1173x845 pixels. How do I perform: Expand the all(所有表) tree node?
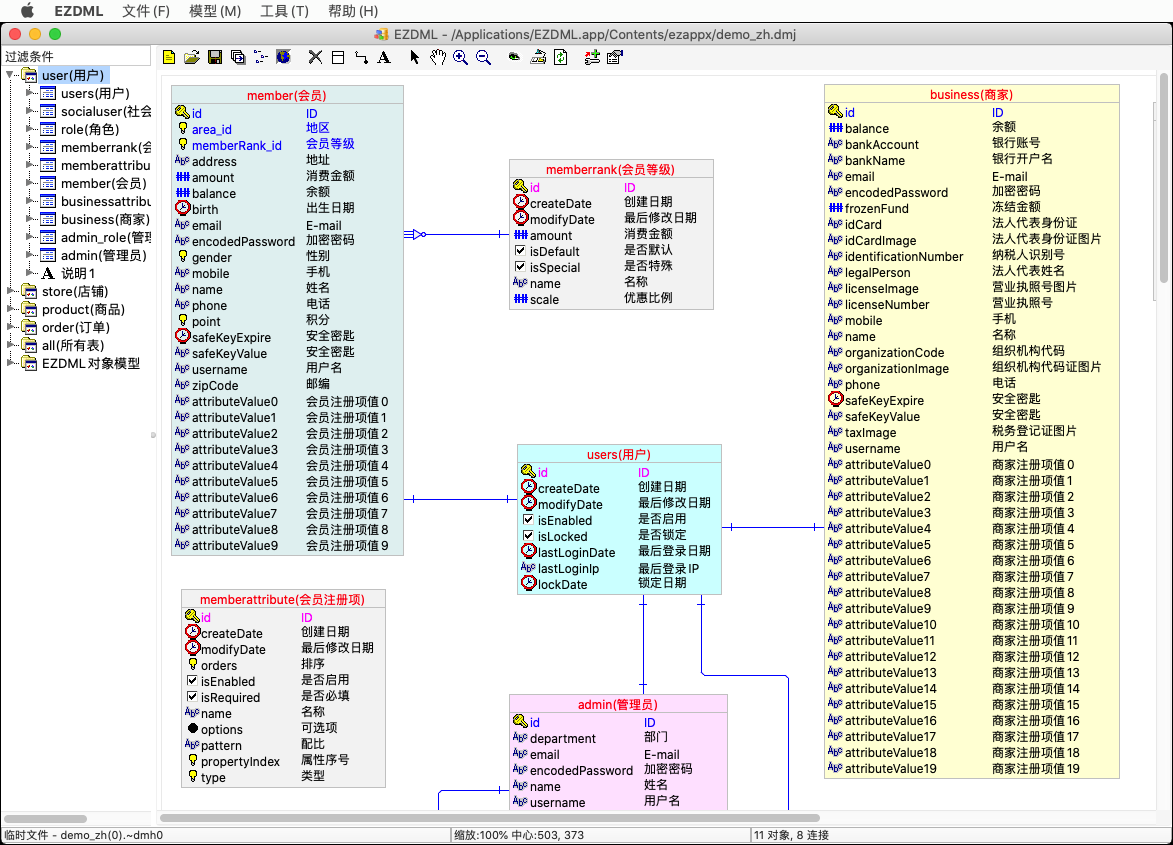[11, 345]
